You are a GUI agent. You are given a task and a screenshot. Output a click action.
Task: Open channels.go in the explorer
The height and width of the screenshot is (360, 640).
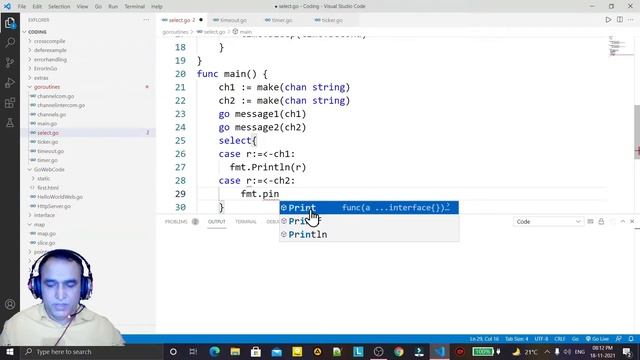(51, 115)
